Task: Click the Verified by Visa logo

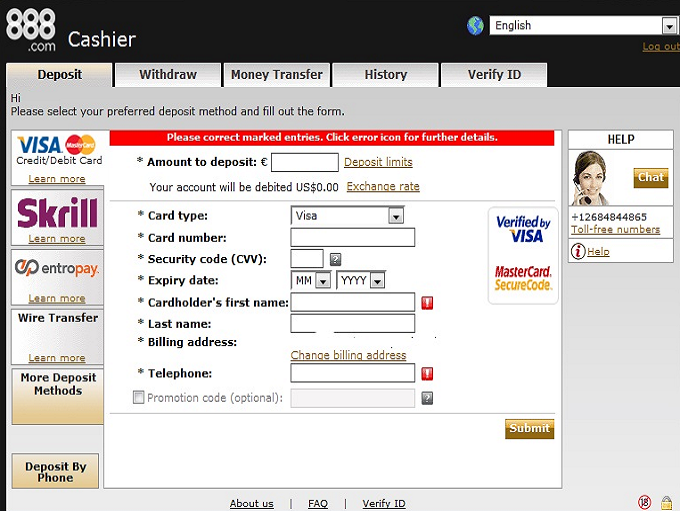Action: tap(523, 229)
